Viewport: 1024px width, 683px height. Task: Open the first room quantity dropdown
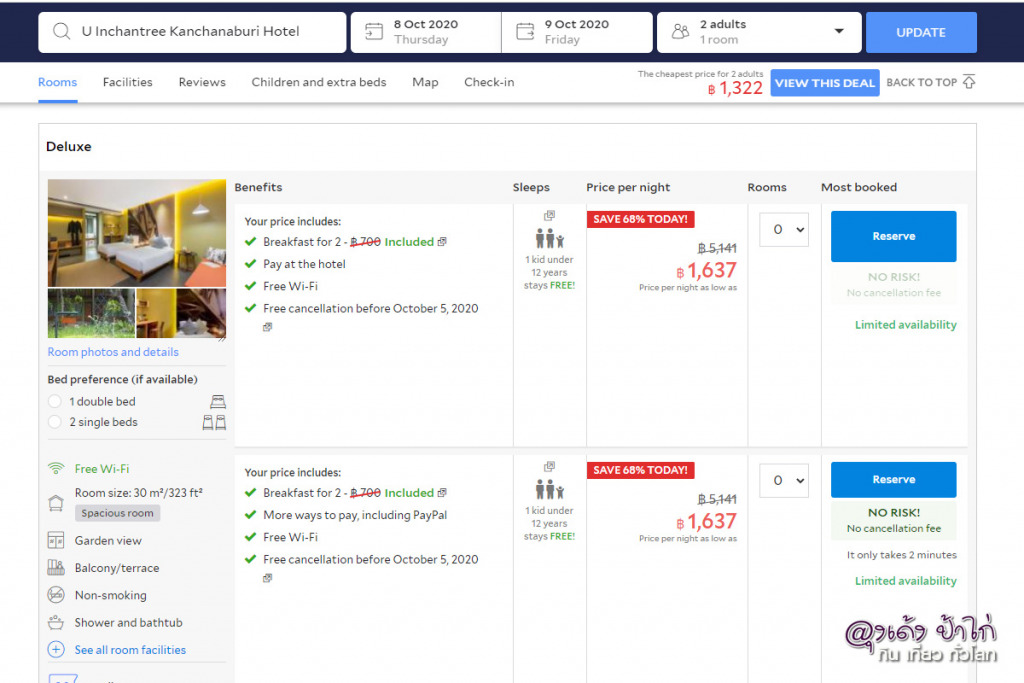coord(783,230)
